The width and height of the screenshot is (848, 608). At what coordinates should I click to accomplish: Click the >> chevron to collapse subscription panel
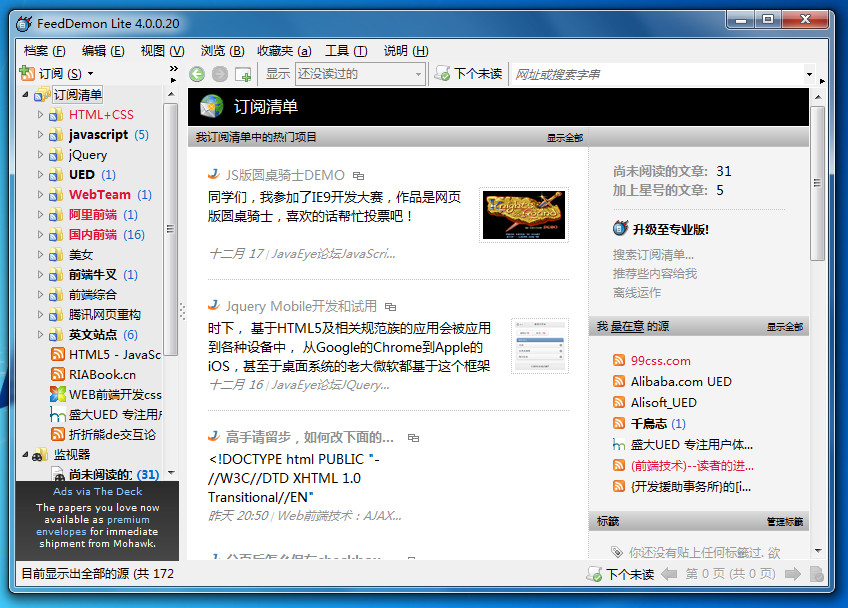point(173,69)
